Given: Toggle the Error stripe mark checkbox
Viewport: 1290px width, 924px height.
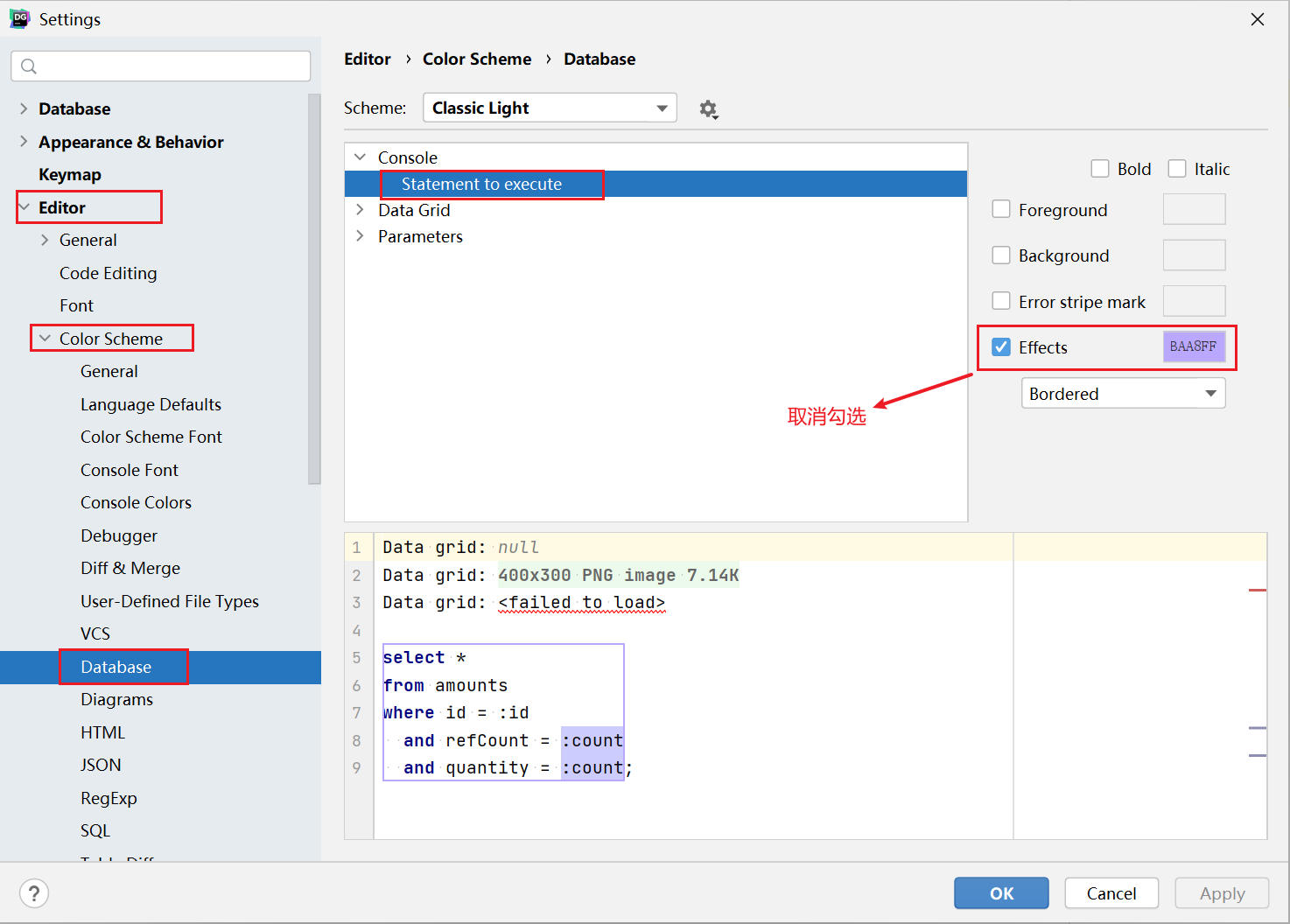Looking at the screenshot, I should [1001, 302].
